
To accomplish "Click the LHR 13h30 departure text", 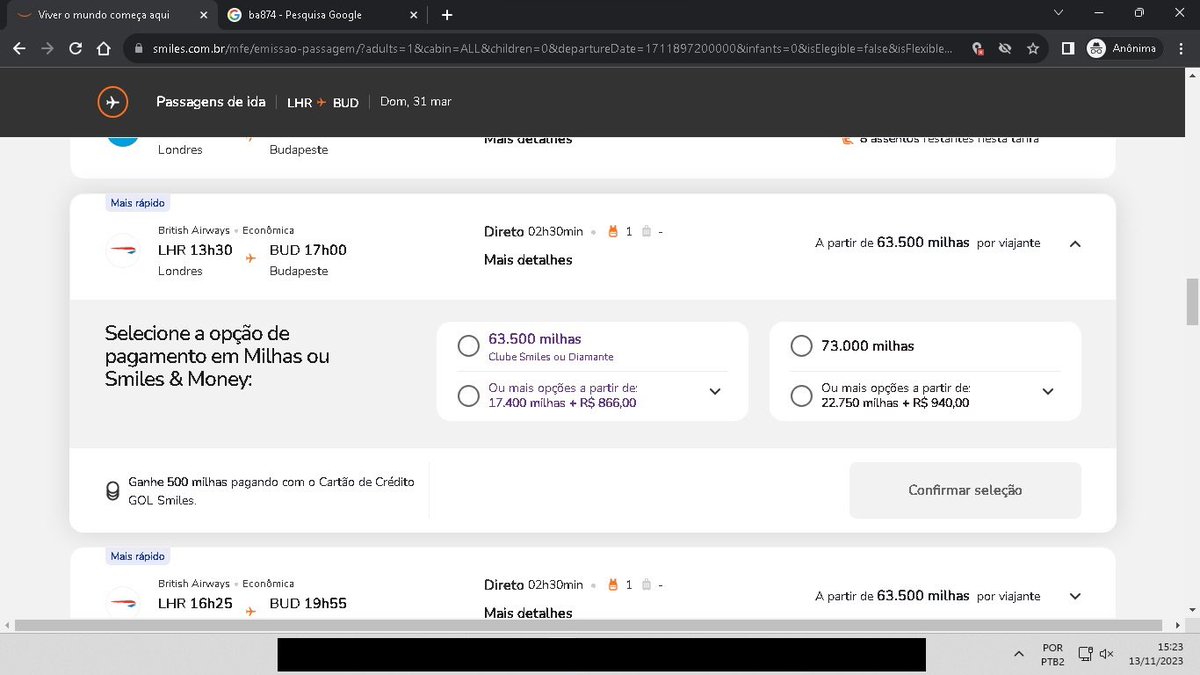I will pos(195,250).
